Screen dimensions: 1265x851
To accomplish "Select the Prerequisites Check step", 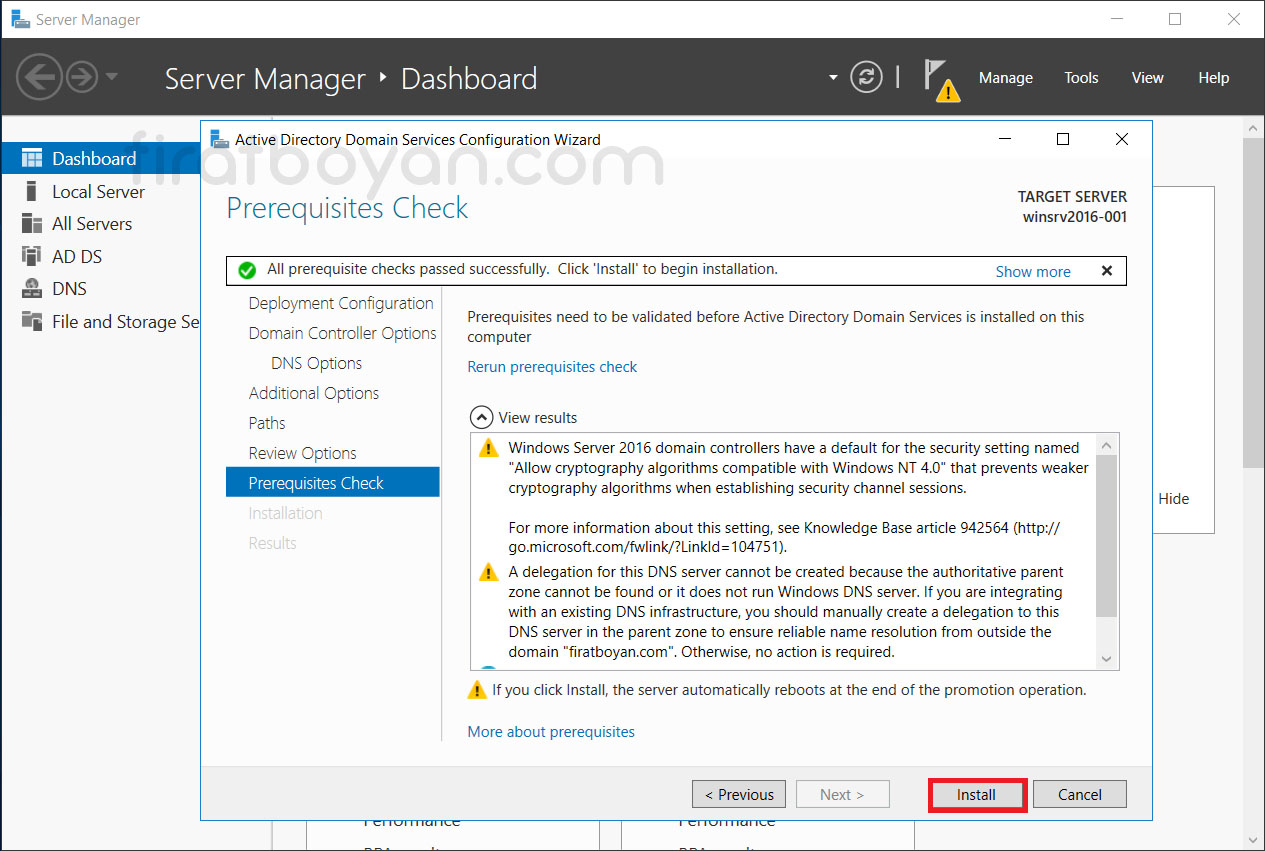I will pyautogui.click(x=333, y=482).
